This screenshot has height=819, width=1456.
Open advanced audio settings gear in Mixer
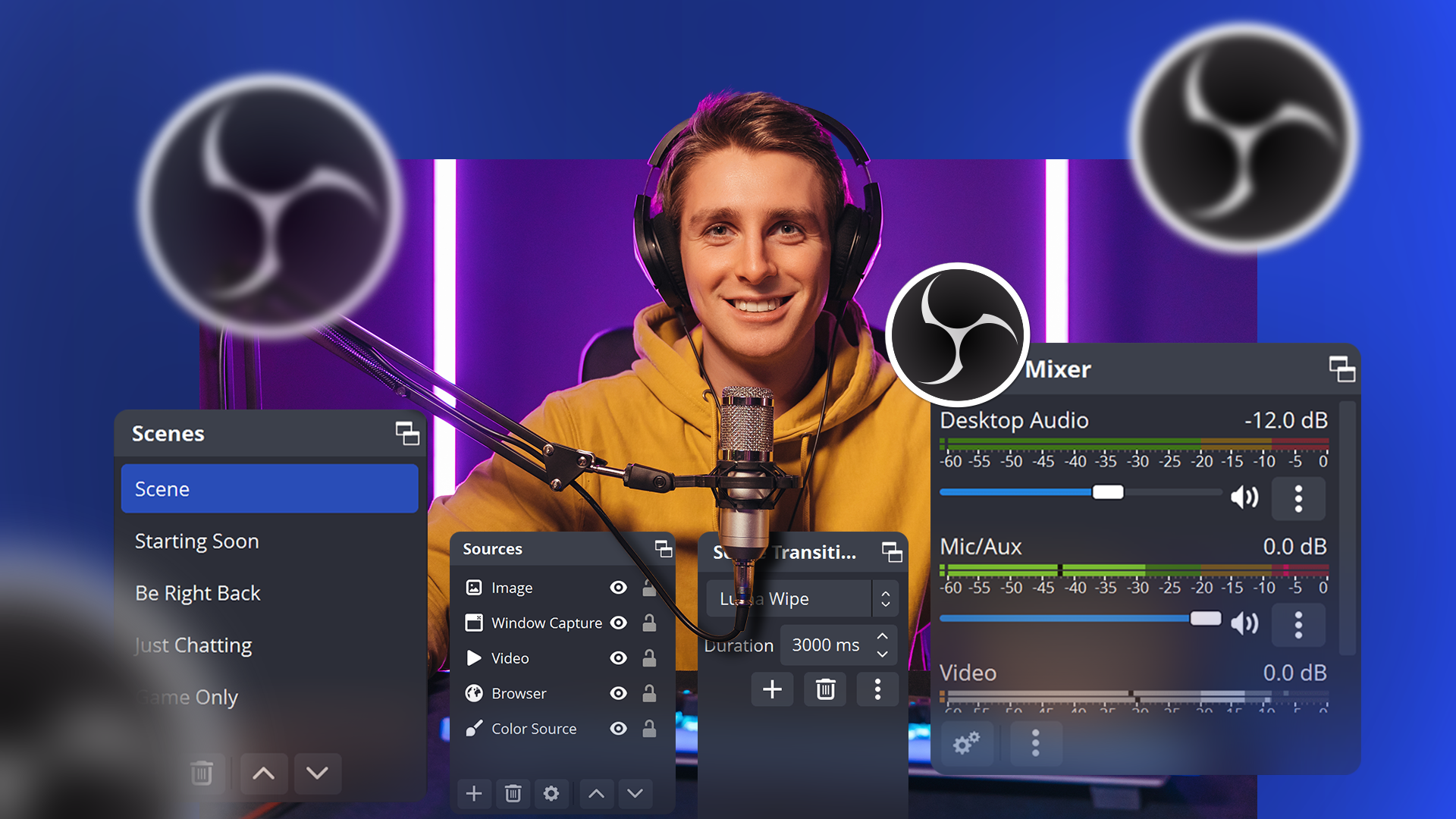point(966,744)
